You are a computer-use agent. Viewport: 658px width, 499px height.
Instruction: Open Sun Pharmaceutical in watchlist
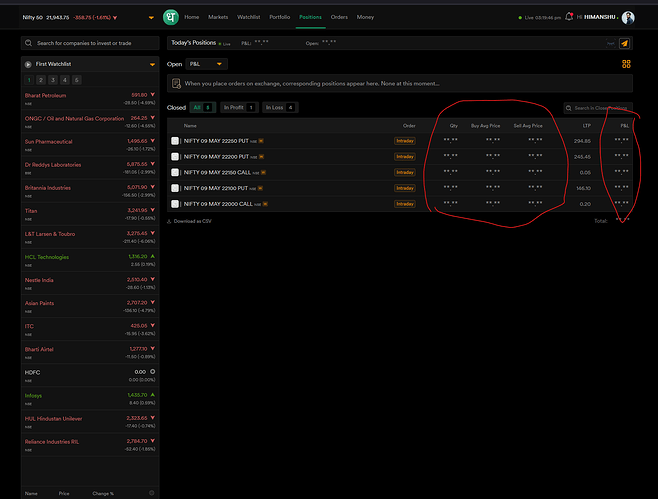click(90, 145)
